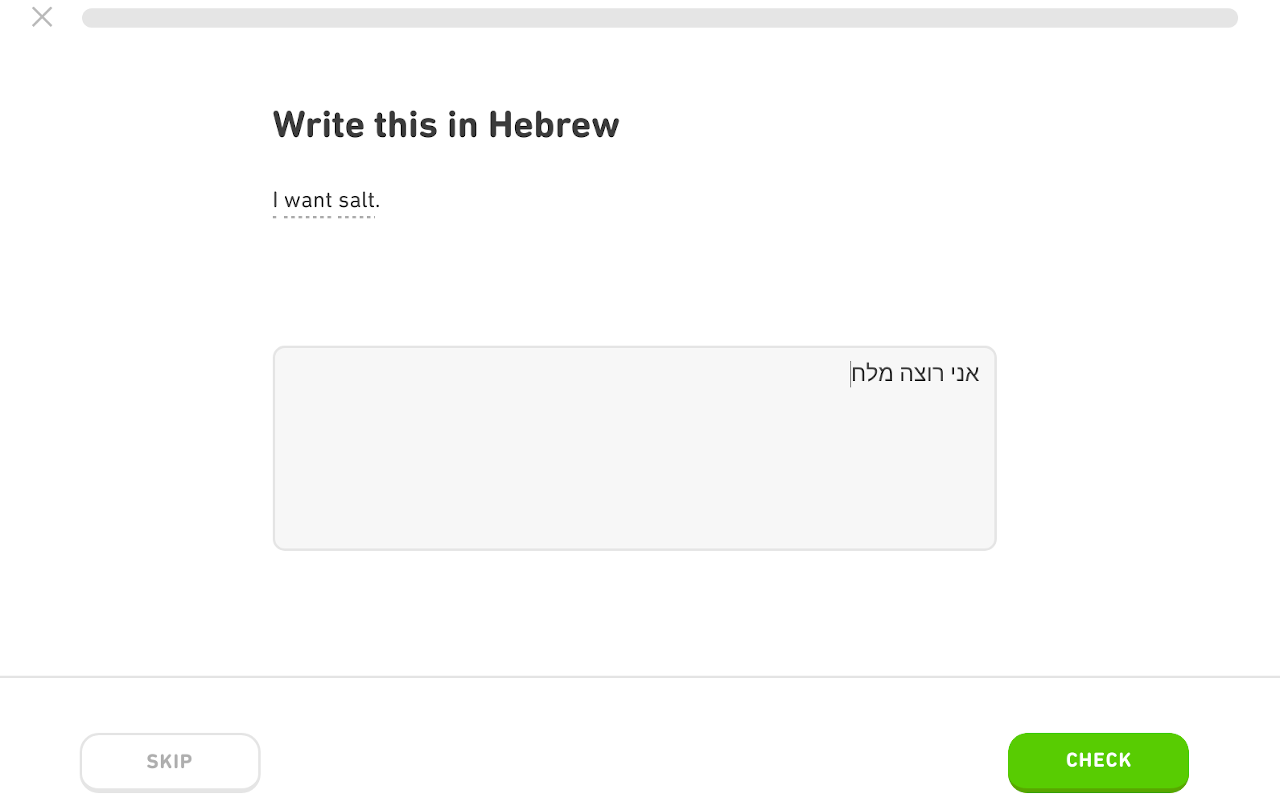Show the hint for the word "salt"
The height and width of the screenshot is (800, 1280).
356,200
